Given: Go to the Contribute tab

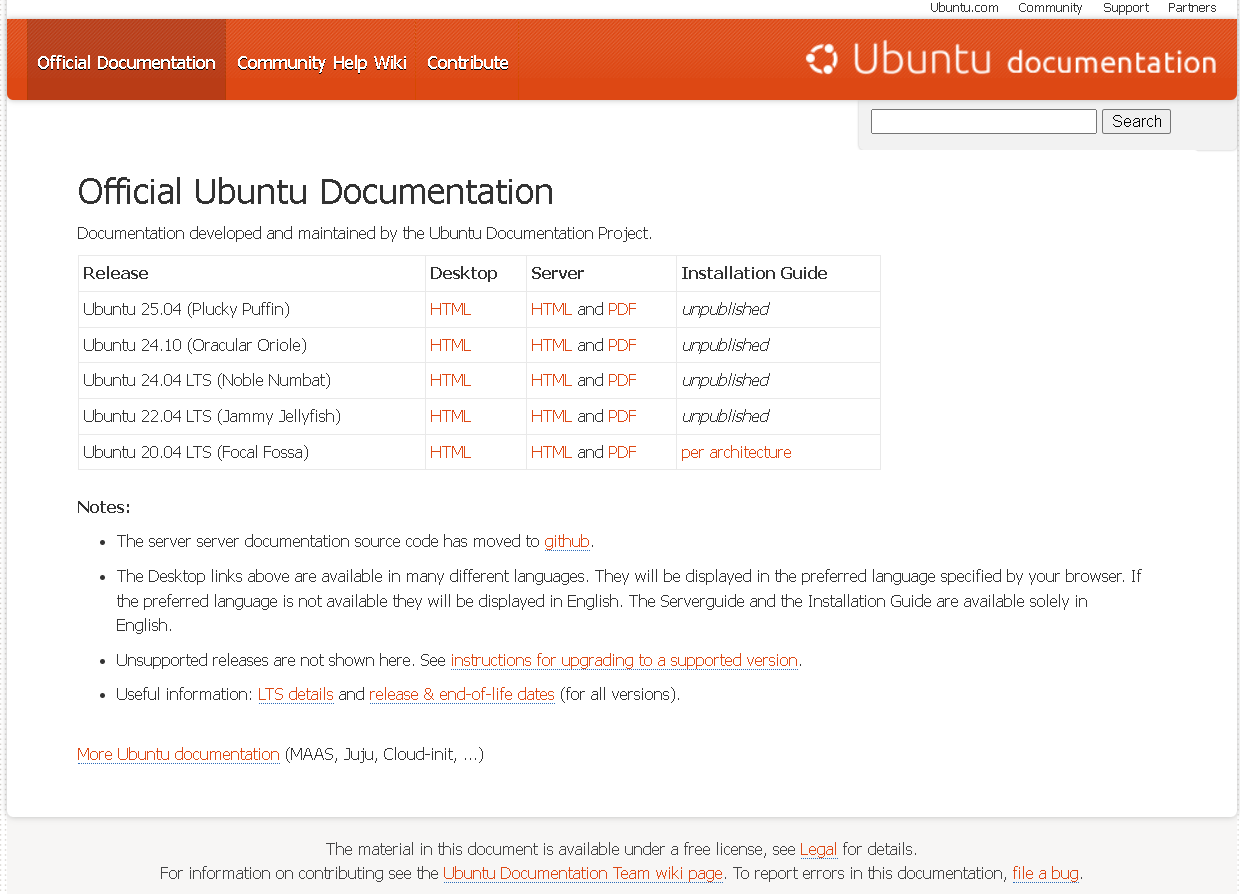Looking at the screenshot, I should (467, 62).
